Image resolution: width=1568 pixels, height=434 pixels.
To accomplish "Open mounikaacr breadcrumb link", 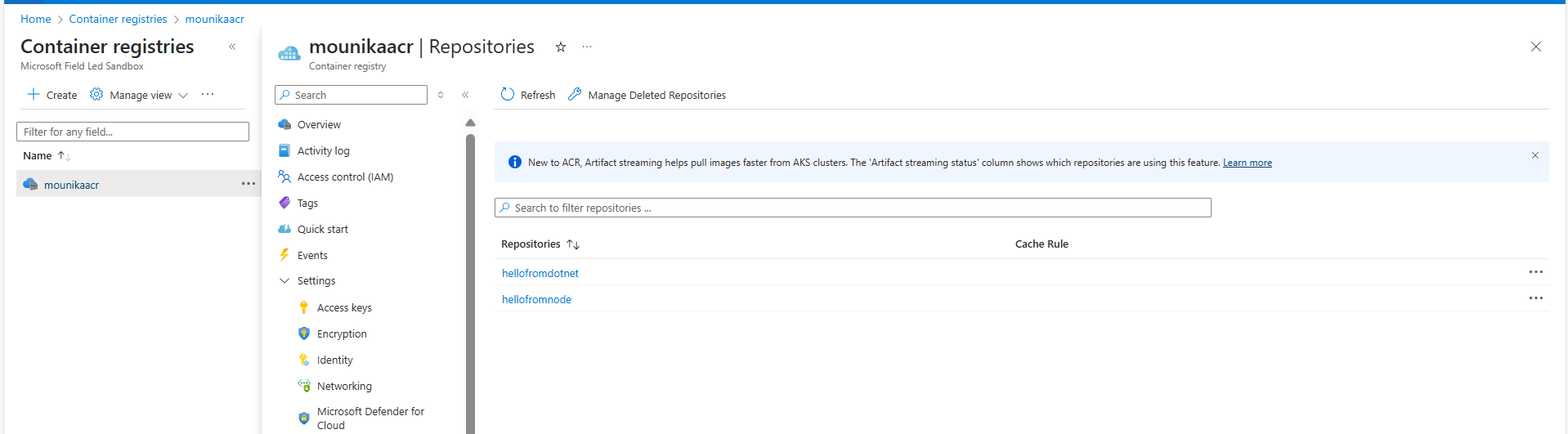I will pyautogui.click(x=214, y=19).
